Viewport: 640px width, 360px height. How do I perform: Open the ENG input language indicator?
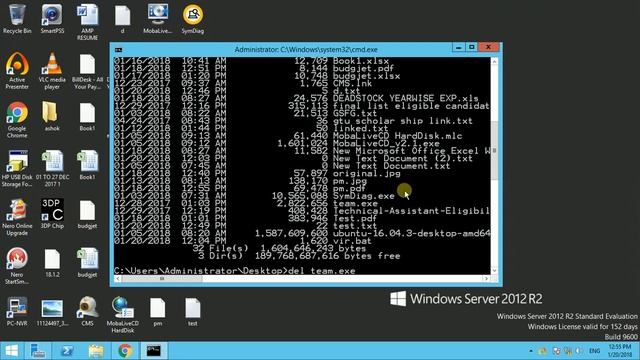pyautogui.click(x=595, y=351)
